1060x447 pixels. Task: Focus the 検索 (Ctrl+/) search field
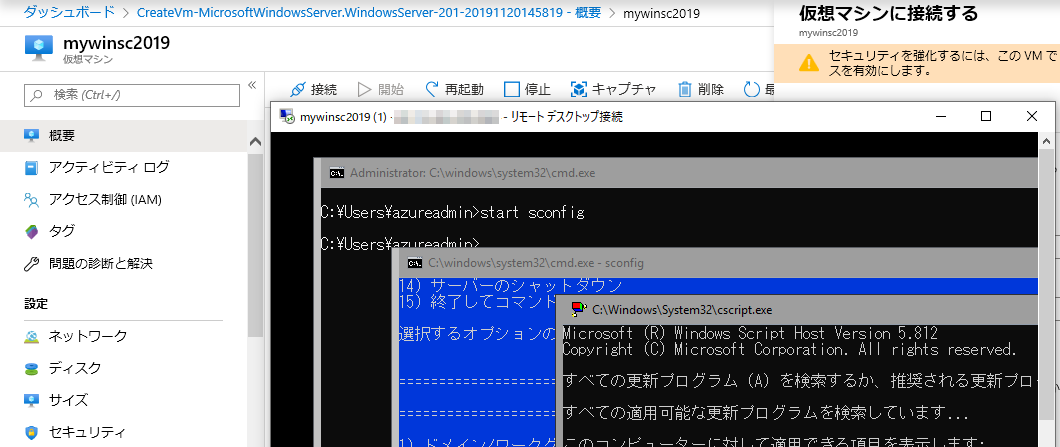pyautogui.click(x=132, y=95)
